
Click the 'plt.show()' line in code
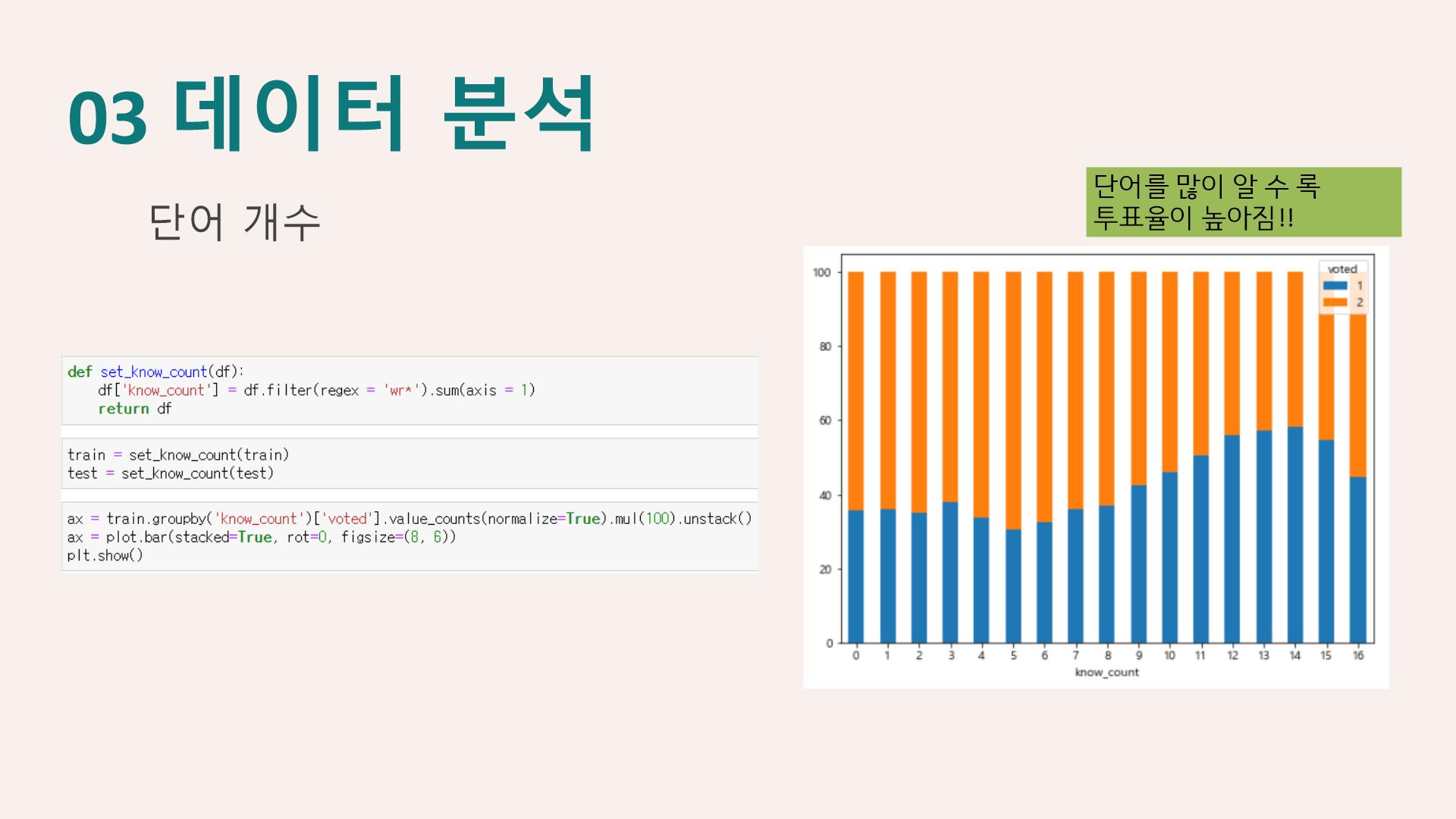(x=105, y=556)
